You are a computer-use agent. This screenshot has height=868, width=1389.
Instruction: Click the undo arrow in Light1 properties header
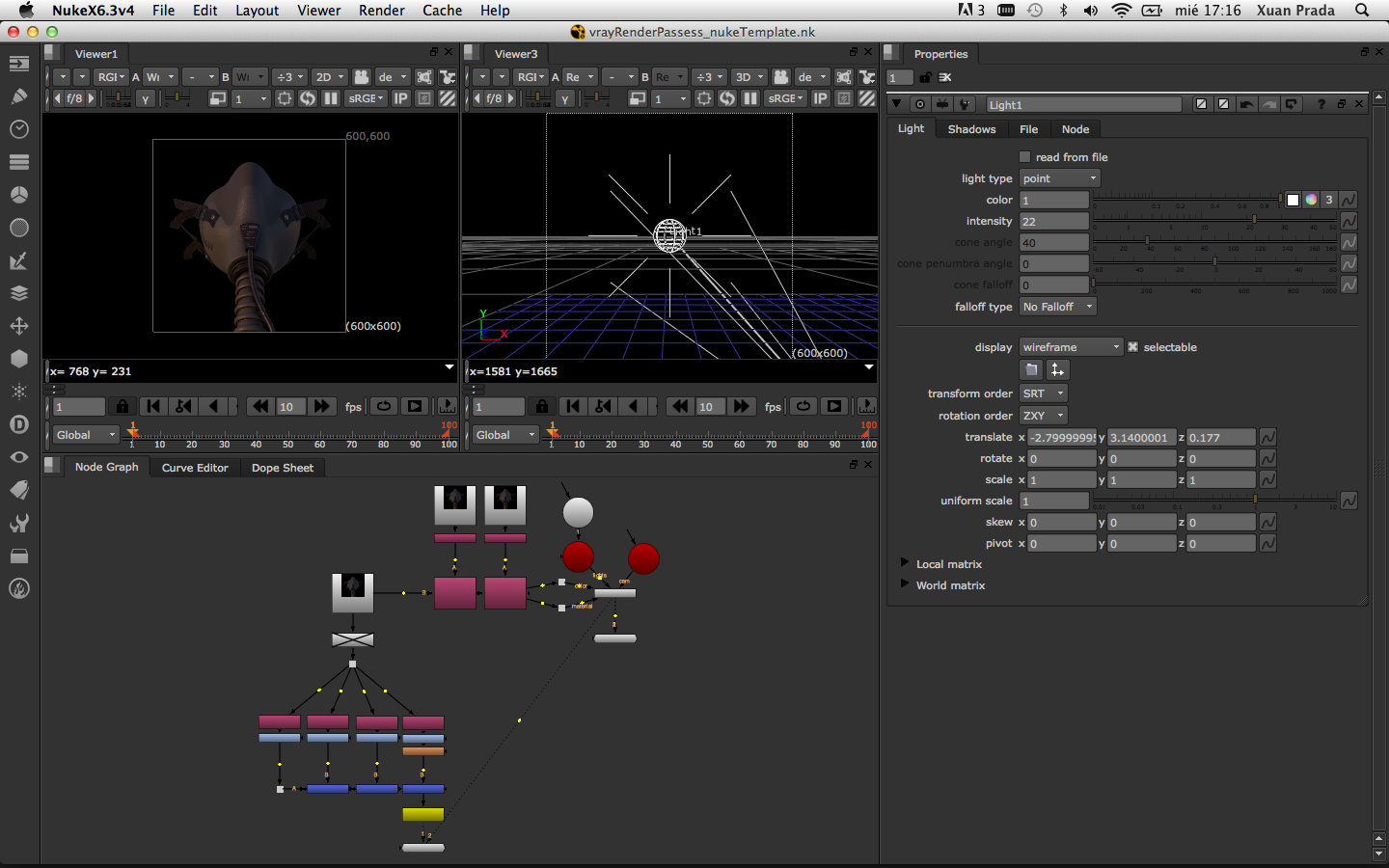tap(1247, 104)
